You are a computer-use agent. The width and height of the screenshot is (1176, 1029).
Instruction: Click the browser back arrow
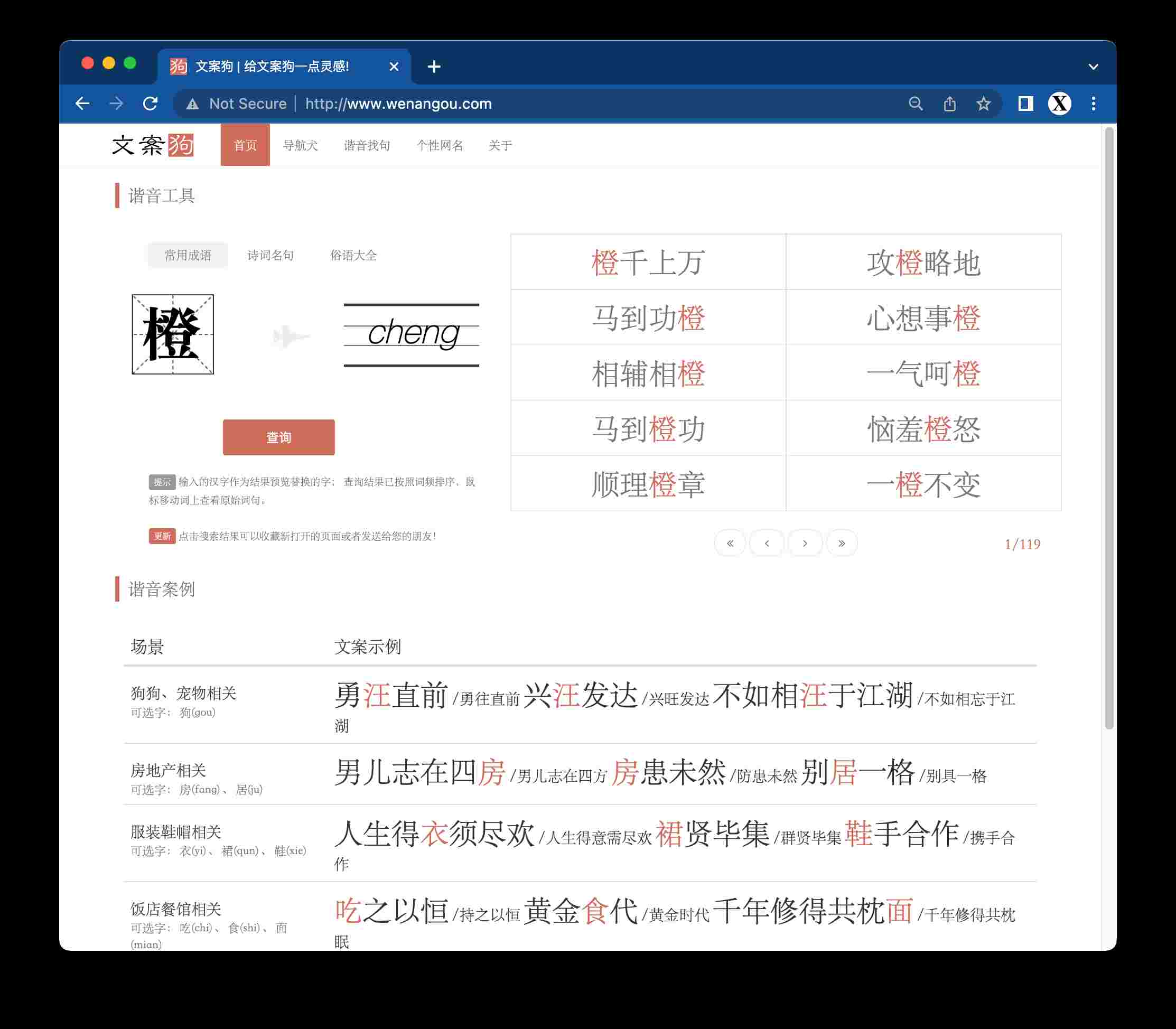coord(83,104)
